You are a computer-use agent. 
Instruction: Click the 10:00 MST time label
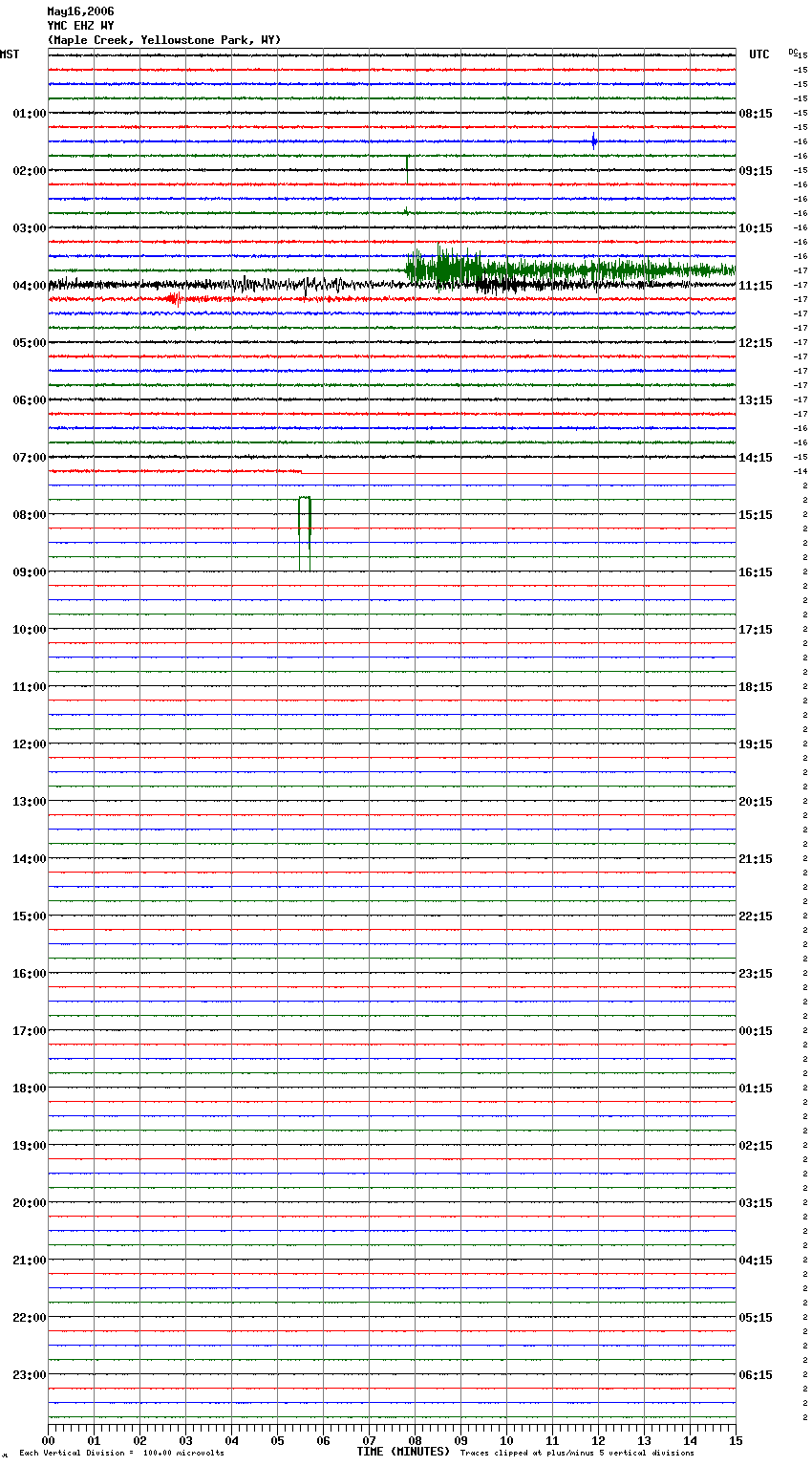pos(30,630)
